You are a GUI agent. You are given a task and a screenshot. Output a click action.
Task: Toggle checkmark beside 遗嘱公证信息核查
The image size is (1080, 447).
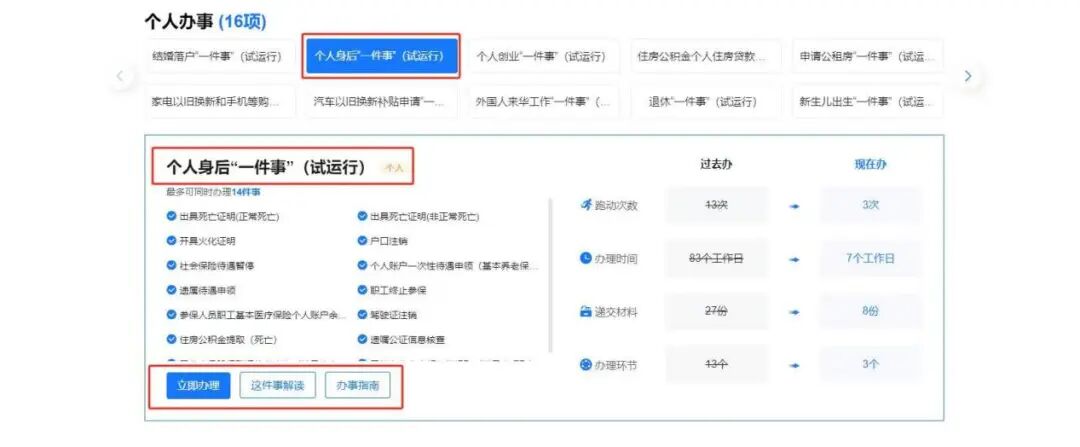362,340
